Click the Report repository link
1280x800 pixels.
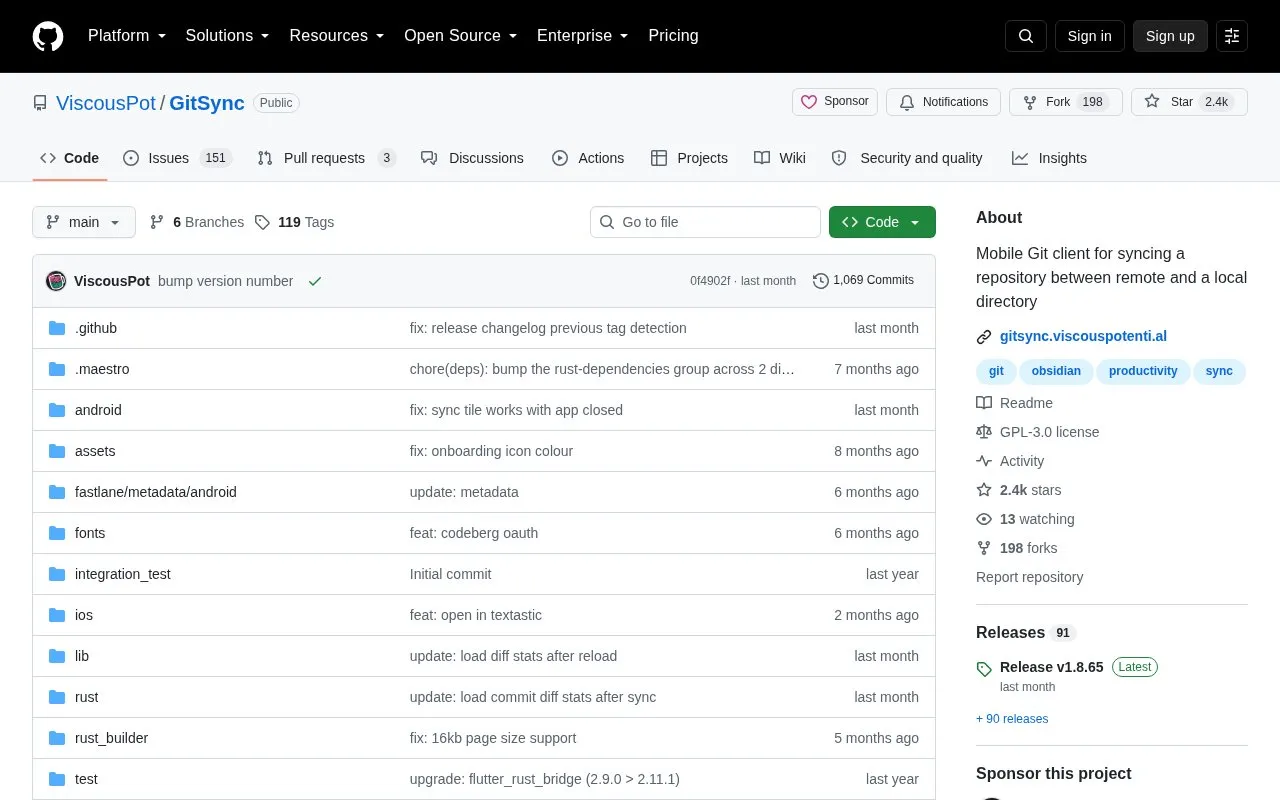coord(1029,577)
